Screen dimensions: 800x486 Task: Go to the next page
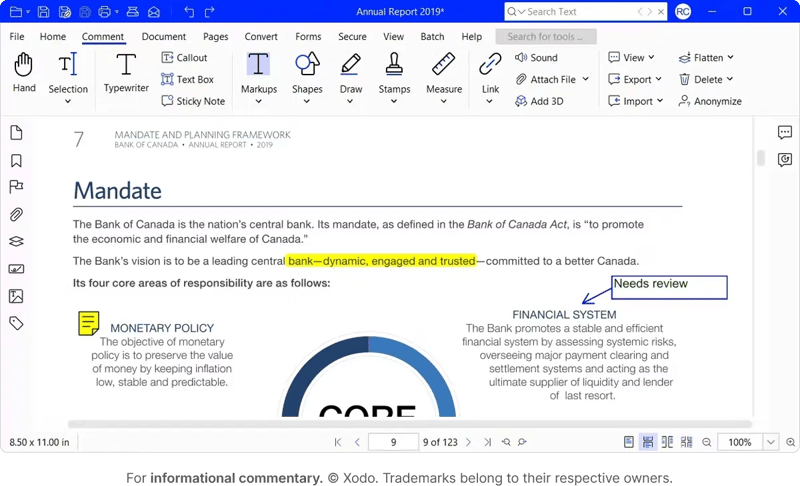click(x=468, y=442)
